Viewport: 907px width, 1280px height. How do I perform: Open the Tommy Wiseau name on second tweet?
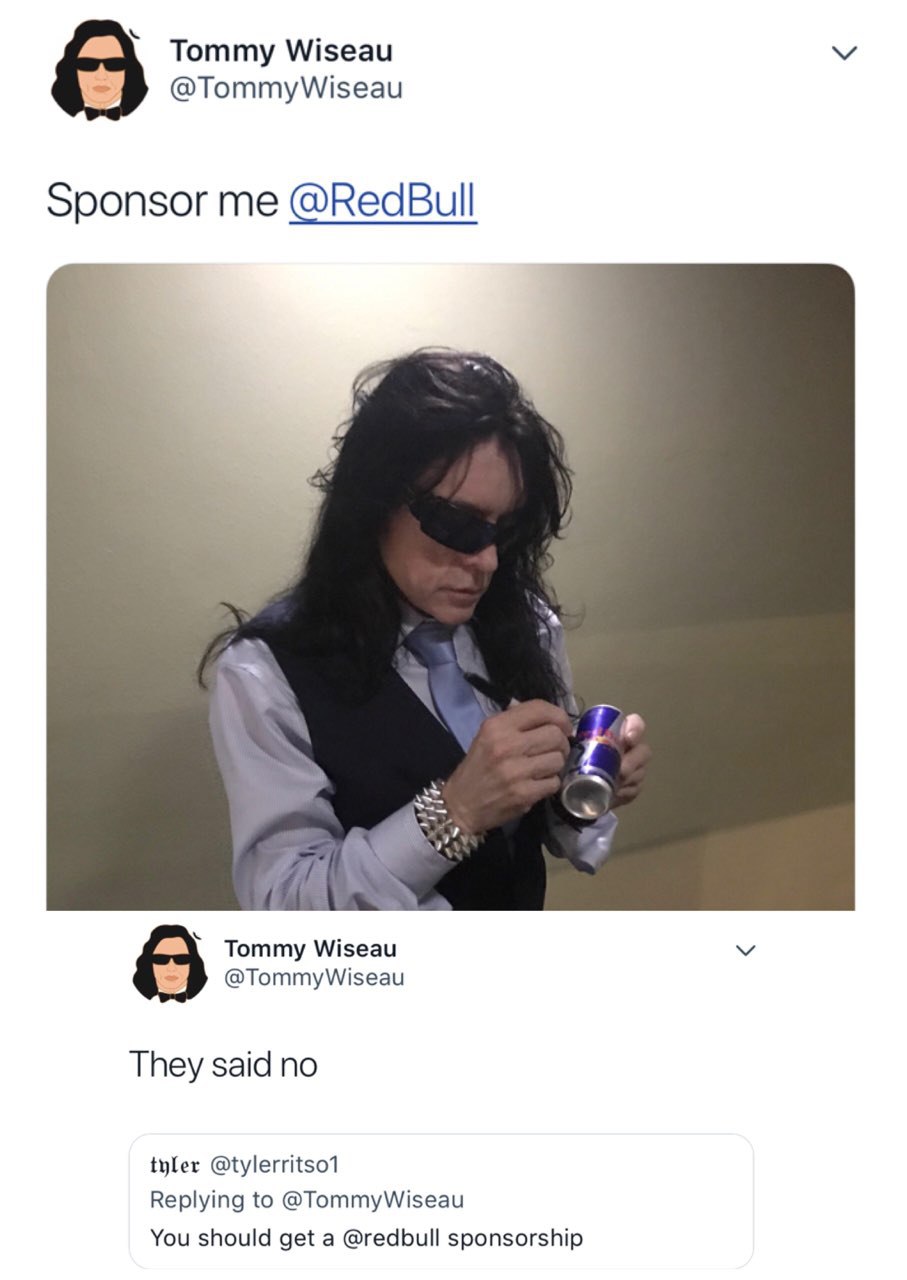click(310, 947)
